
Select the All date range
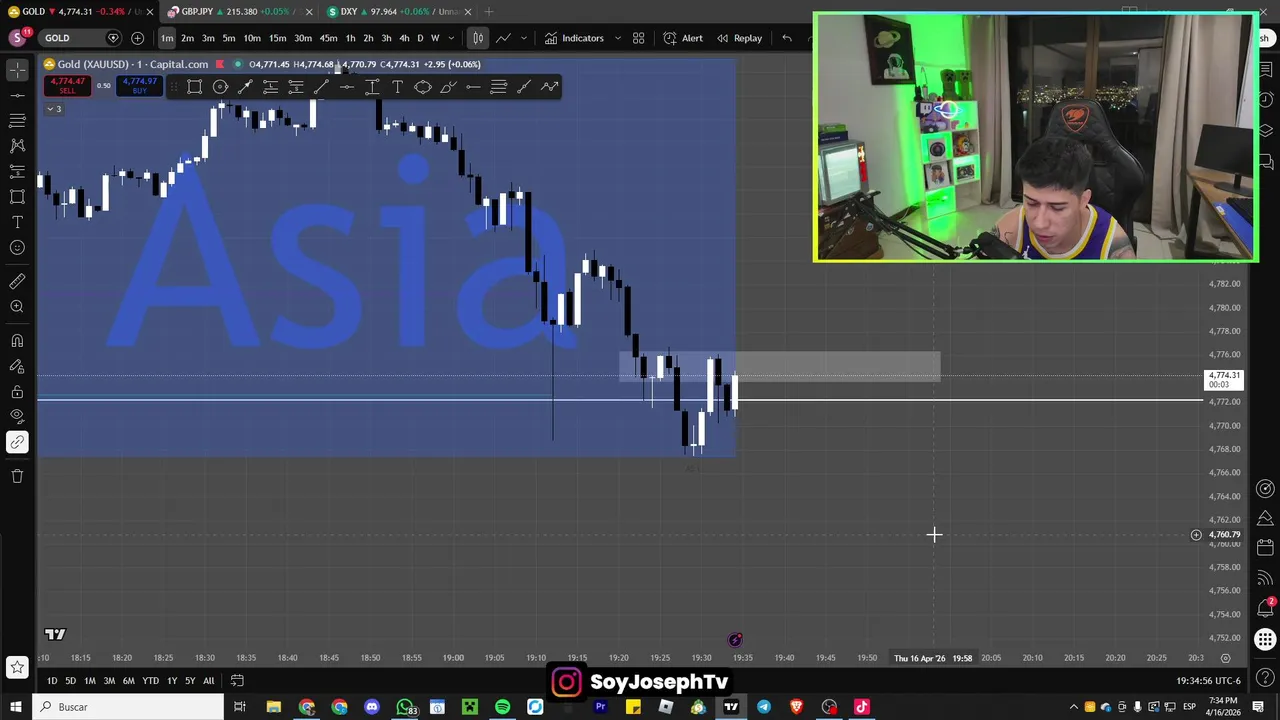click(x=208, y=681)
